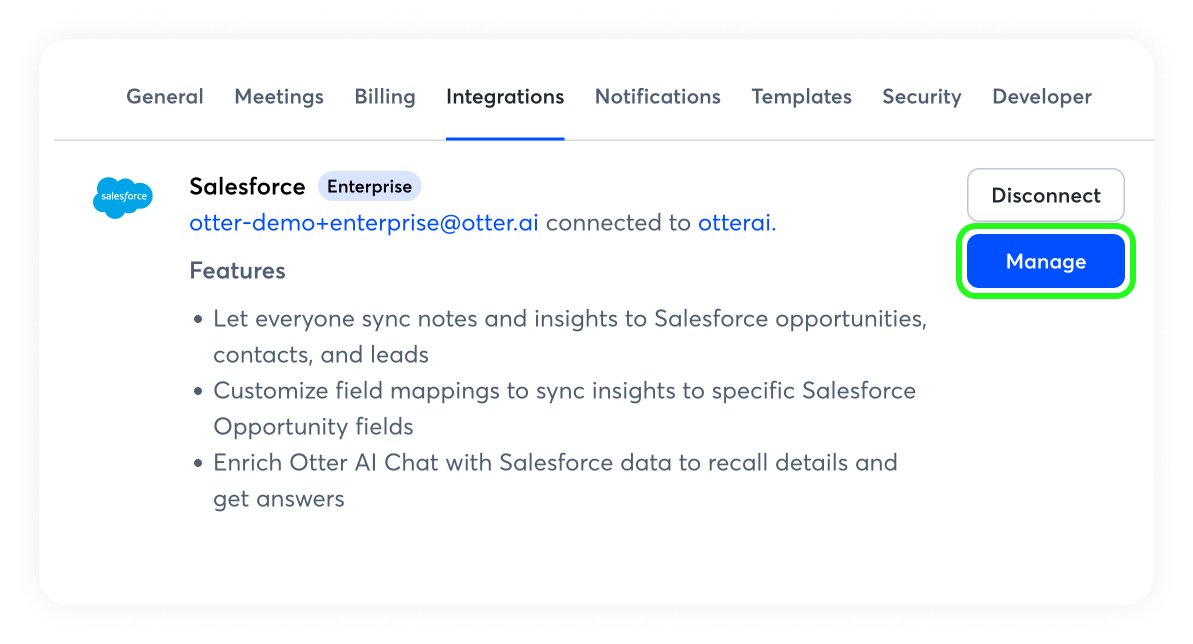The image size is (1193, 644).
Task: Open the Security tab
Action: 922,97
